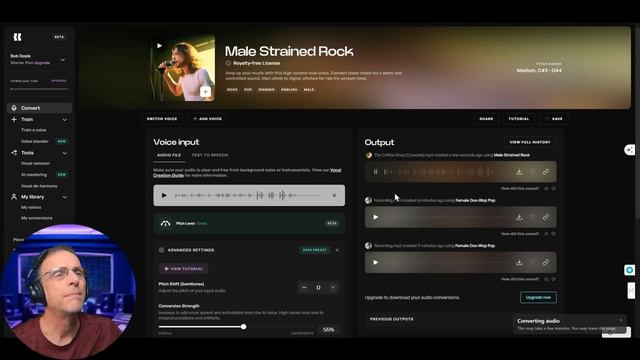The image size is (640, 360).
Task: Click the download time progress bar
Action: pyautogui.click(x=39, y=89)
